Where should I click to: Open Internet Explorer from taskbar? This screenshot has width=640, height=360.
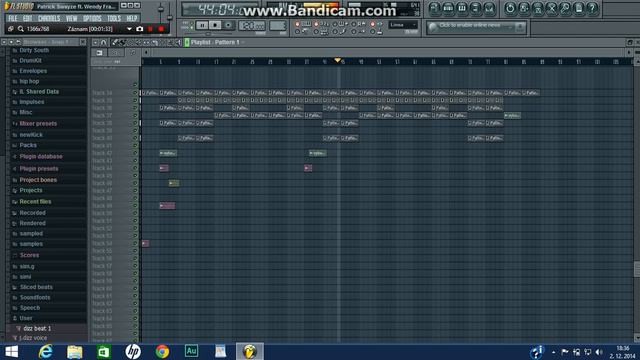(45, 351)
